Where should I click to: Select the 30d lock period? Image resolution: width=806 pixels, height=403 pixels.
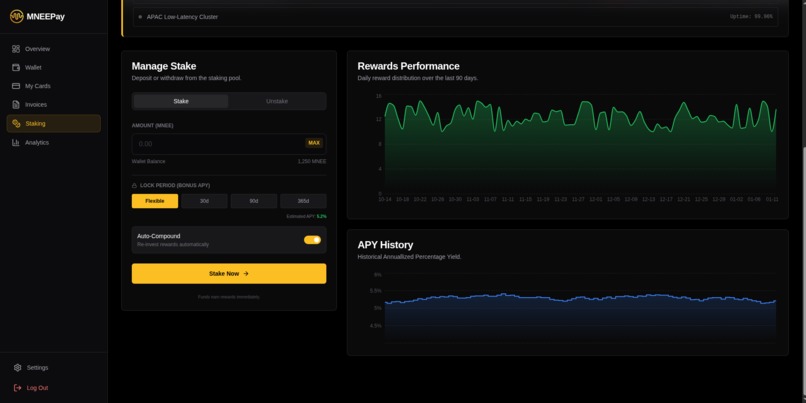(x=204, y=201)
